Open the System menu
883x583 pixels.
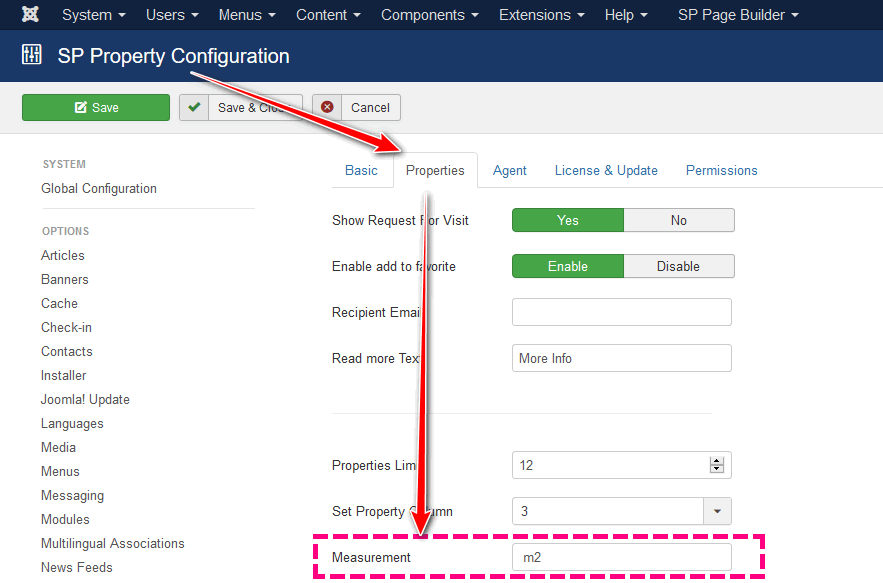click(x=93, y=15)
